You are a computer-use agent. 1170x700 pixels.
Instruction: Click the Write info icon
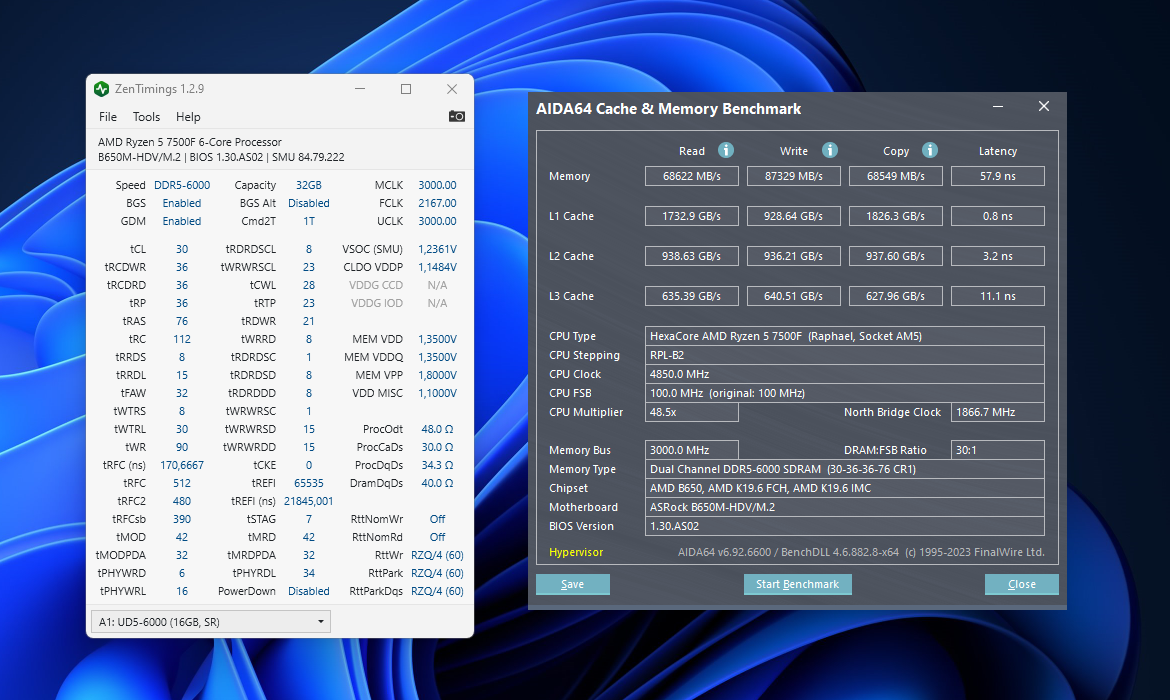[829, 150]
